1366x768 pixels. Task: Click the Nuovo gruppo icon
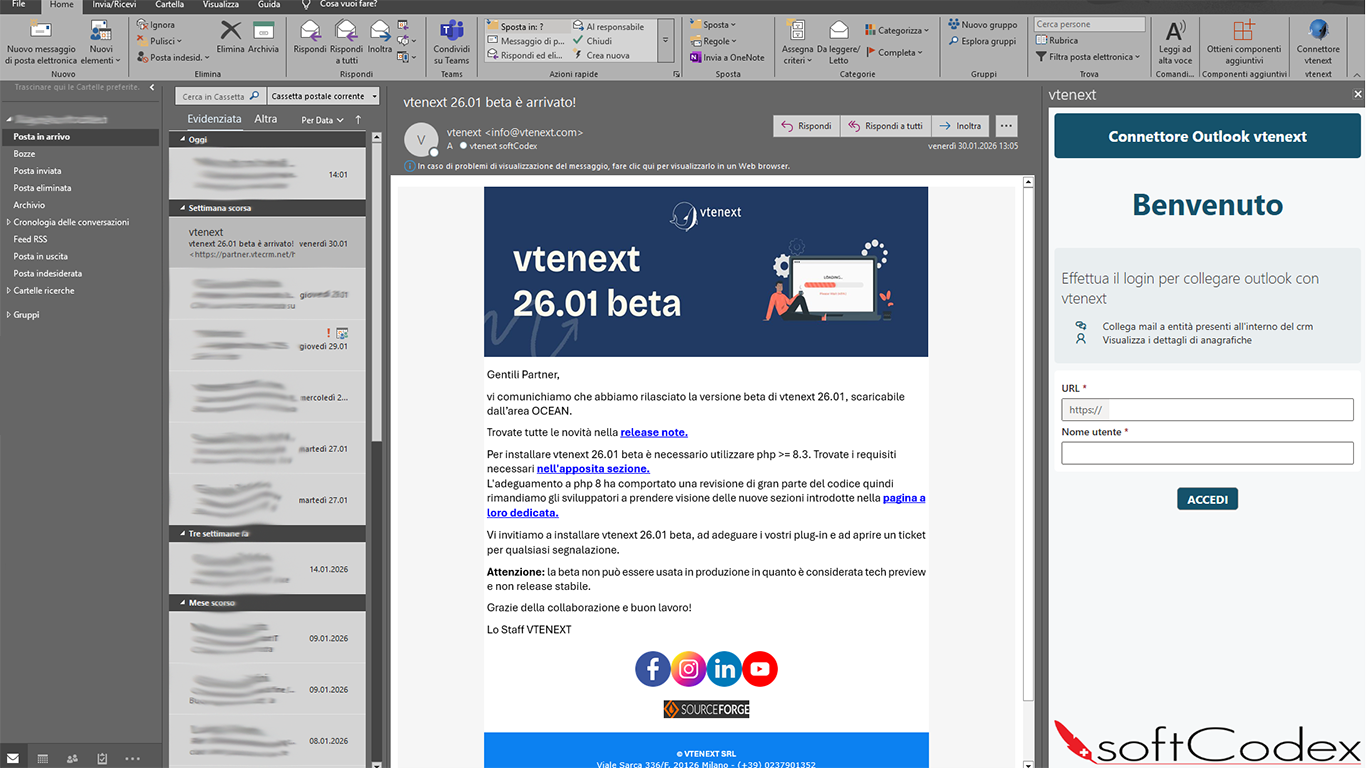tap(954, 25)
